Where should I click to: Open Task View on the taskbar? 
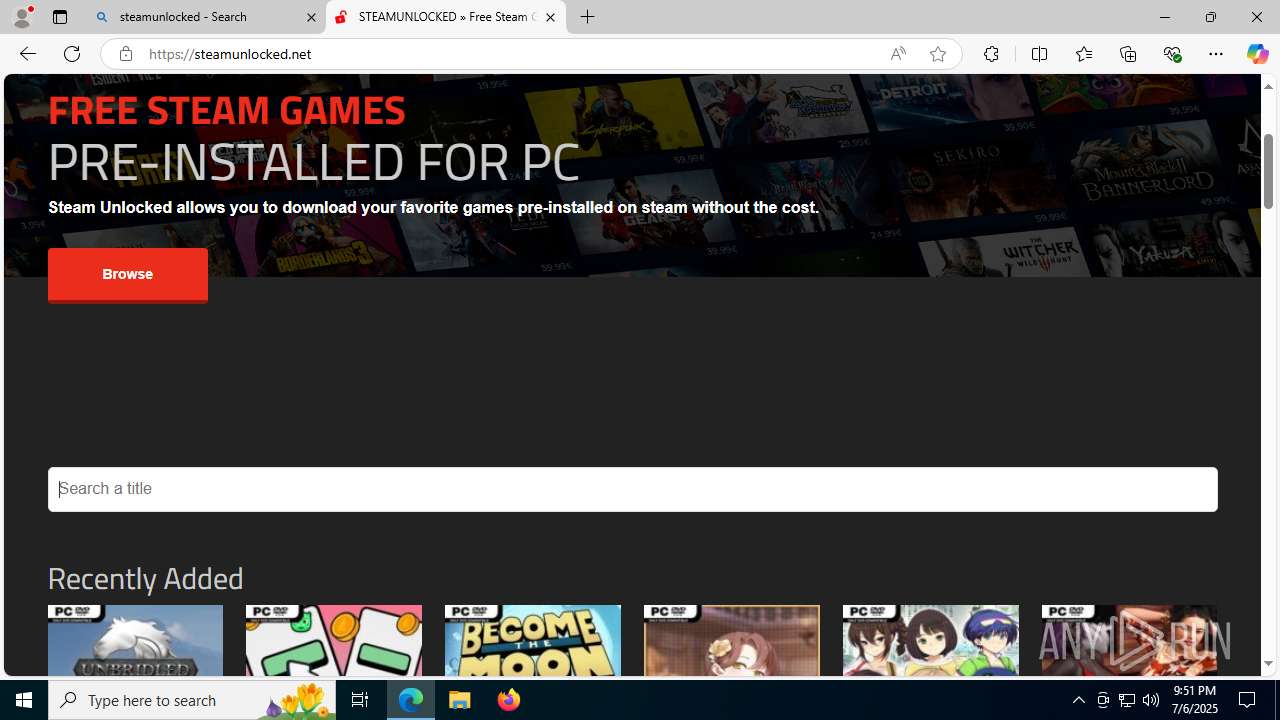tap(360, 700)
